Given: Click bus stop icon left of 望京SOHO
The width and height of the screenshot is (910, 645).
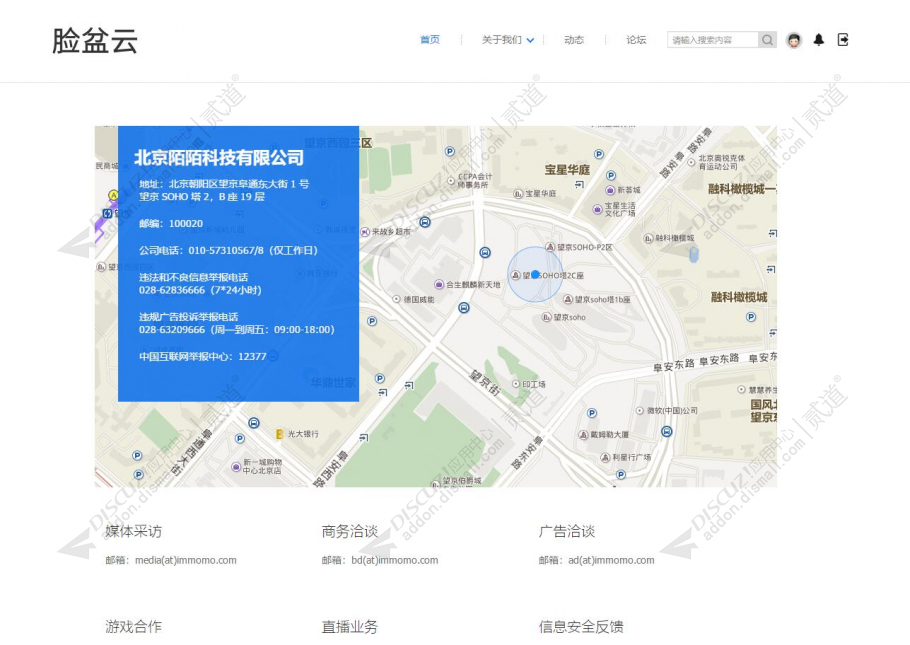Looking at the screenshot, I should 485,253.
